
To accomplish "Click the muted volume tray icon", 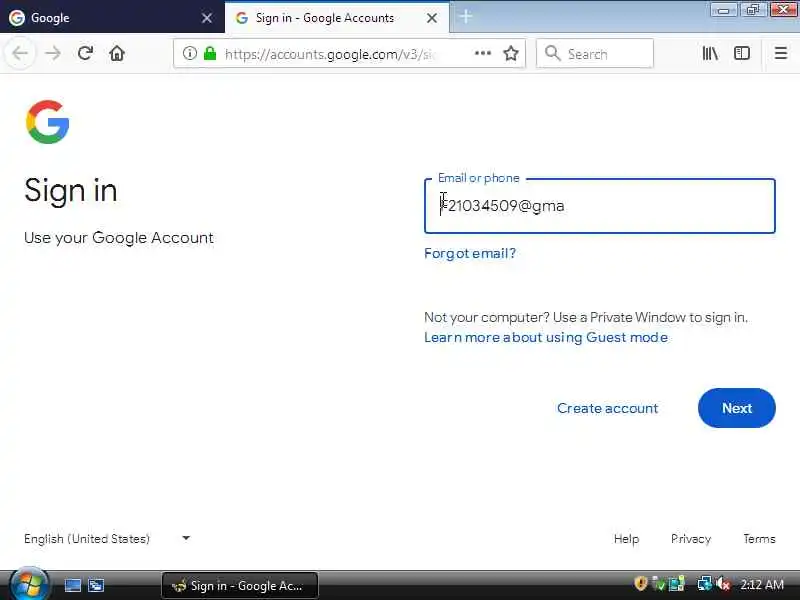I will [x=723, y=584].
